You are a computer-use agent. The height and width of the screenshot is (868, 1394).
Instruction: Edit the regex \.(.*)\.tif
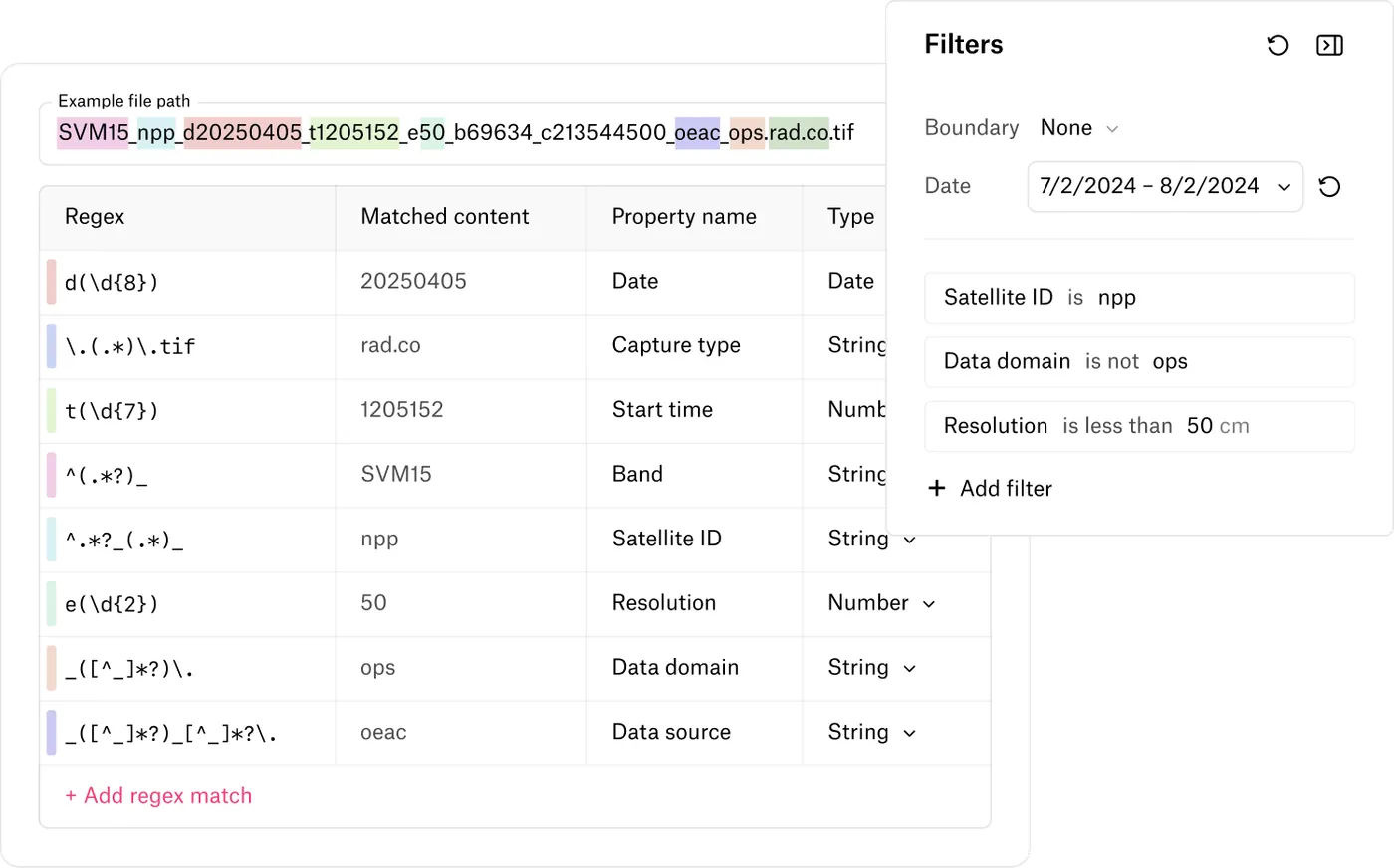click(x=129, y=346)
